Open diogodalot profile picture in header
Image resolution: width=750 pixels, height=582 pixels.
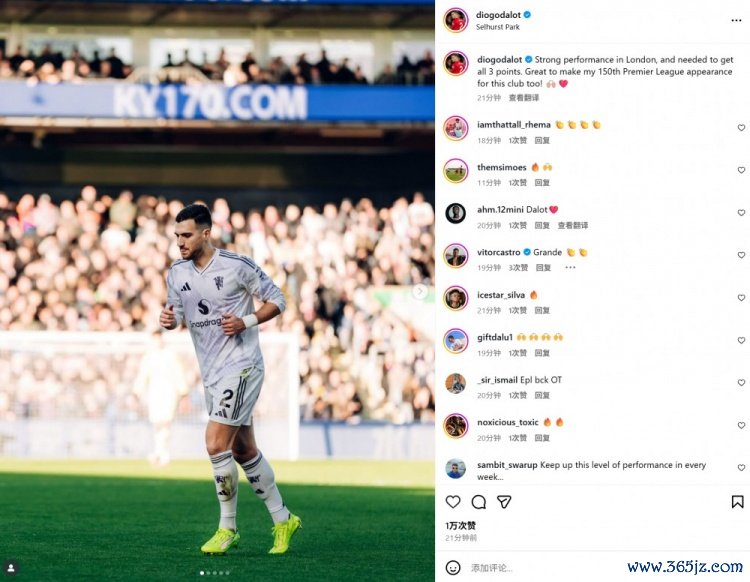click(x=455, y=21)
